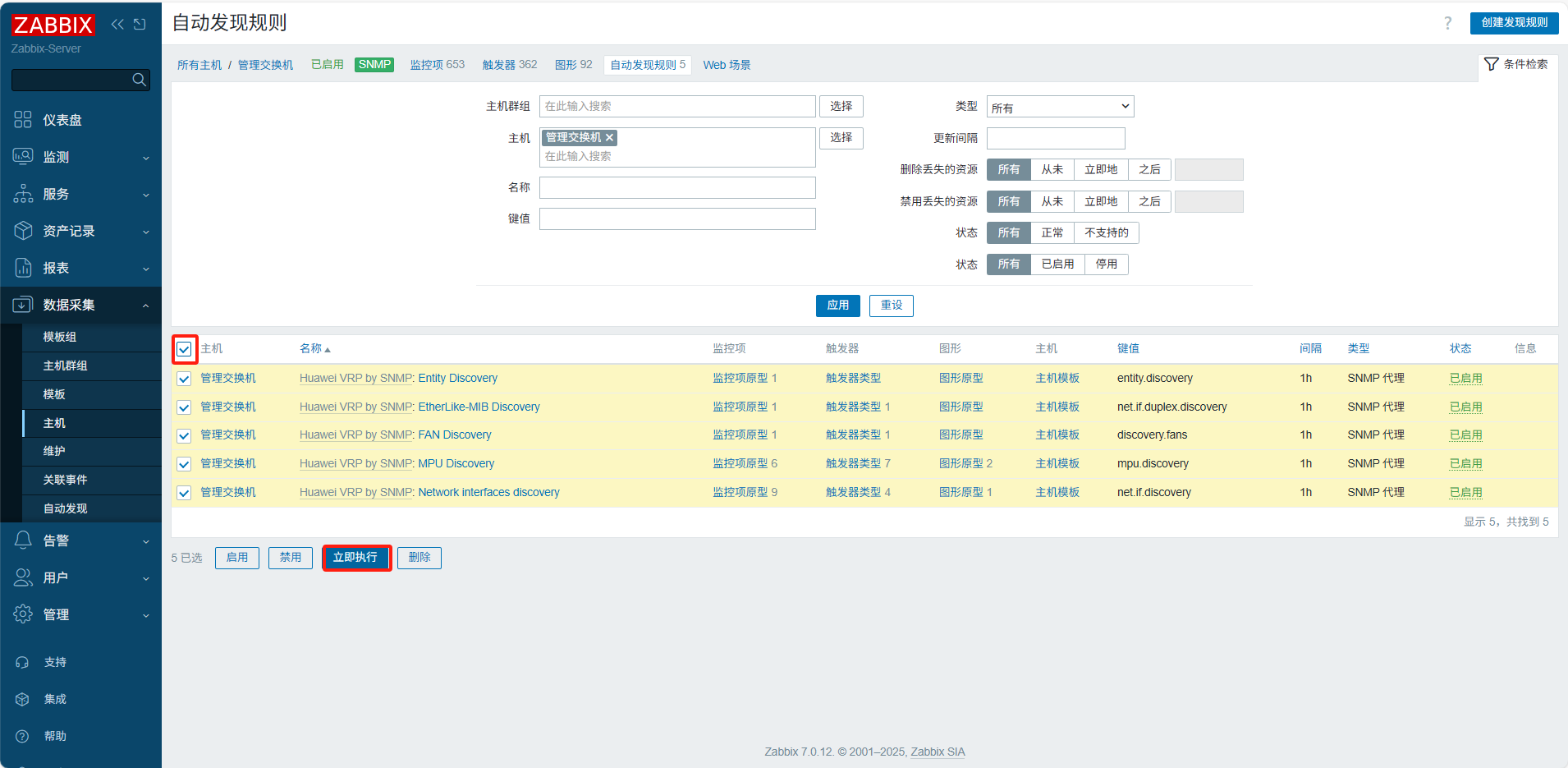
Task: Collapse the sidebar with the double-arrow icon
Action: coord(117,24)
